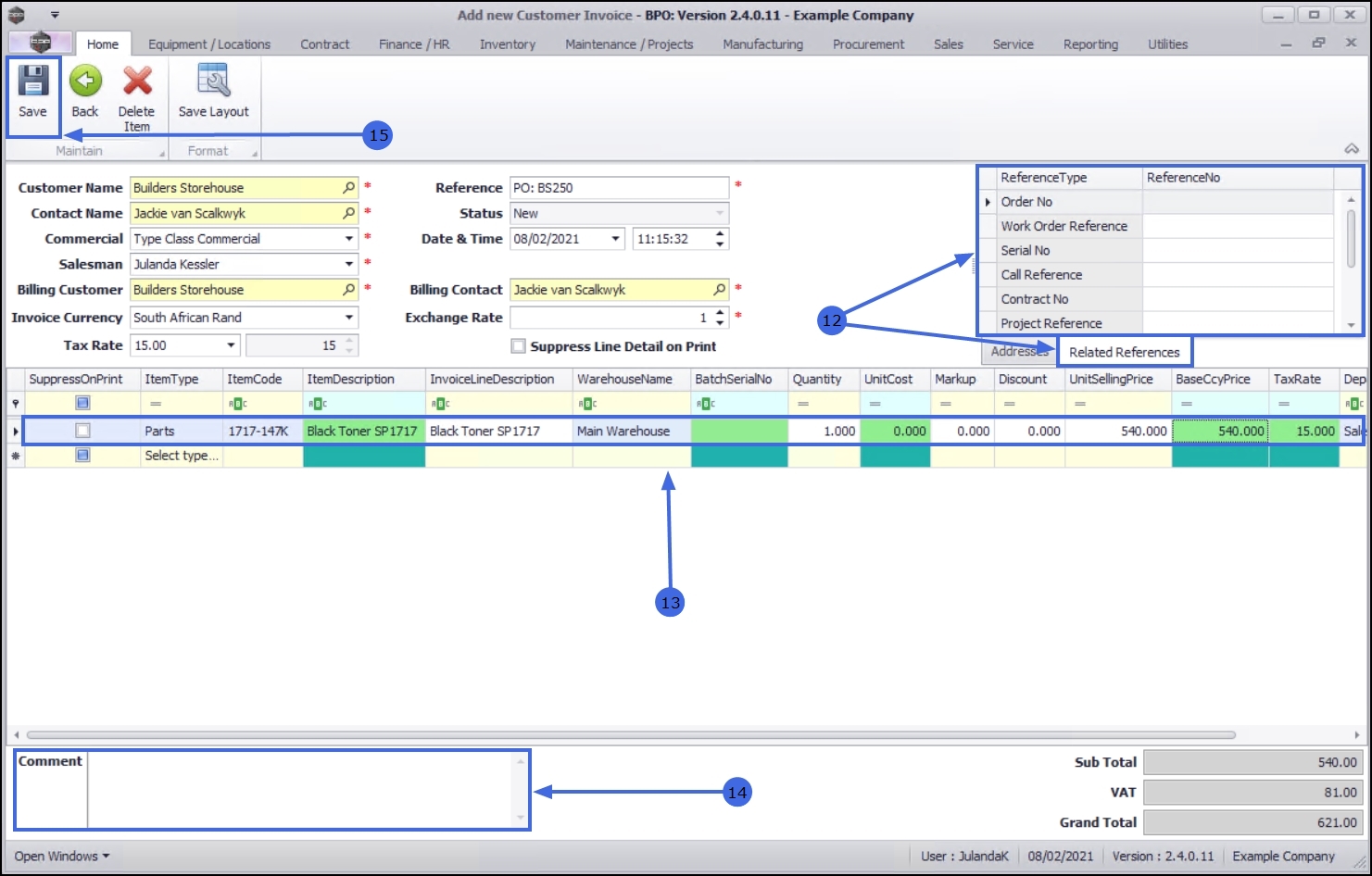
Task: Open the Equipment / Locations tab
Action: pyautogui.click(x=209, y=44)
